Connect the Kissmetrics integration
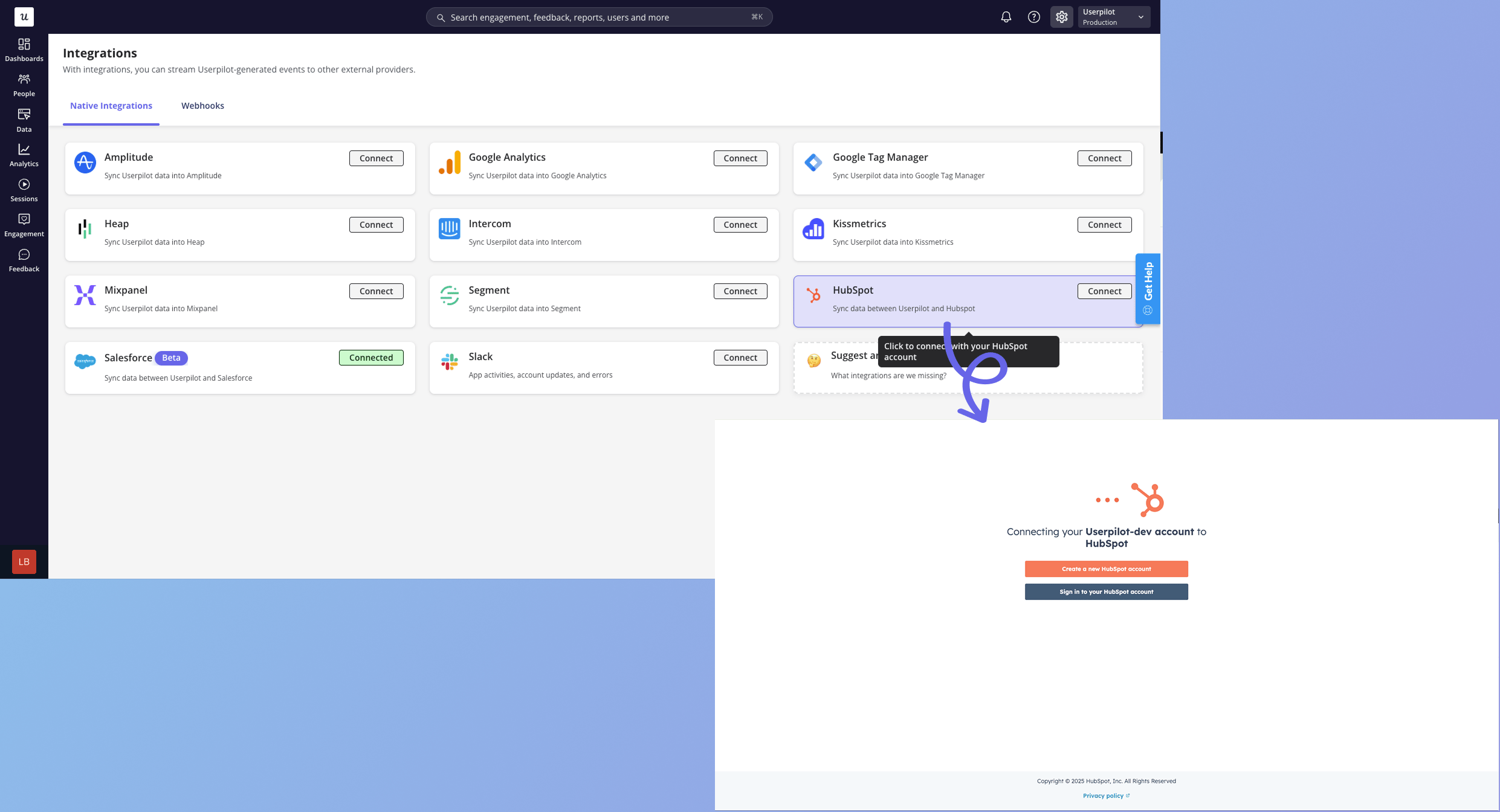1500x812 pixels. [1105, 225]
